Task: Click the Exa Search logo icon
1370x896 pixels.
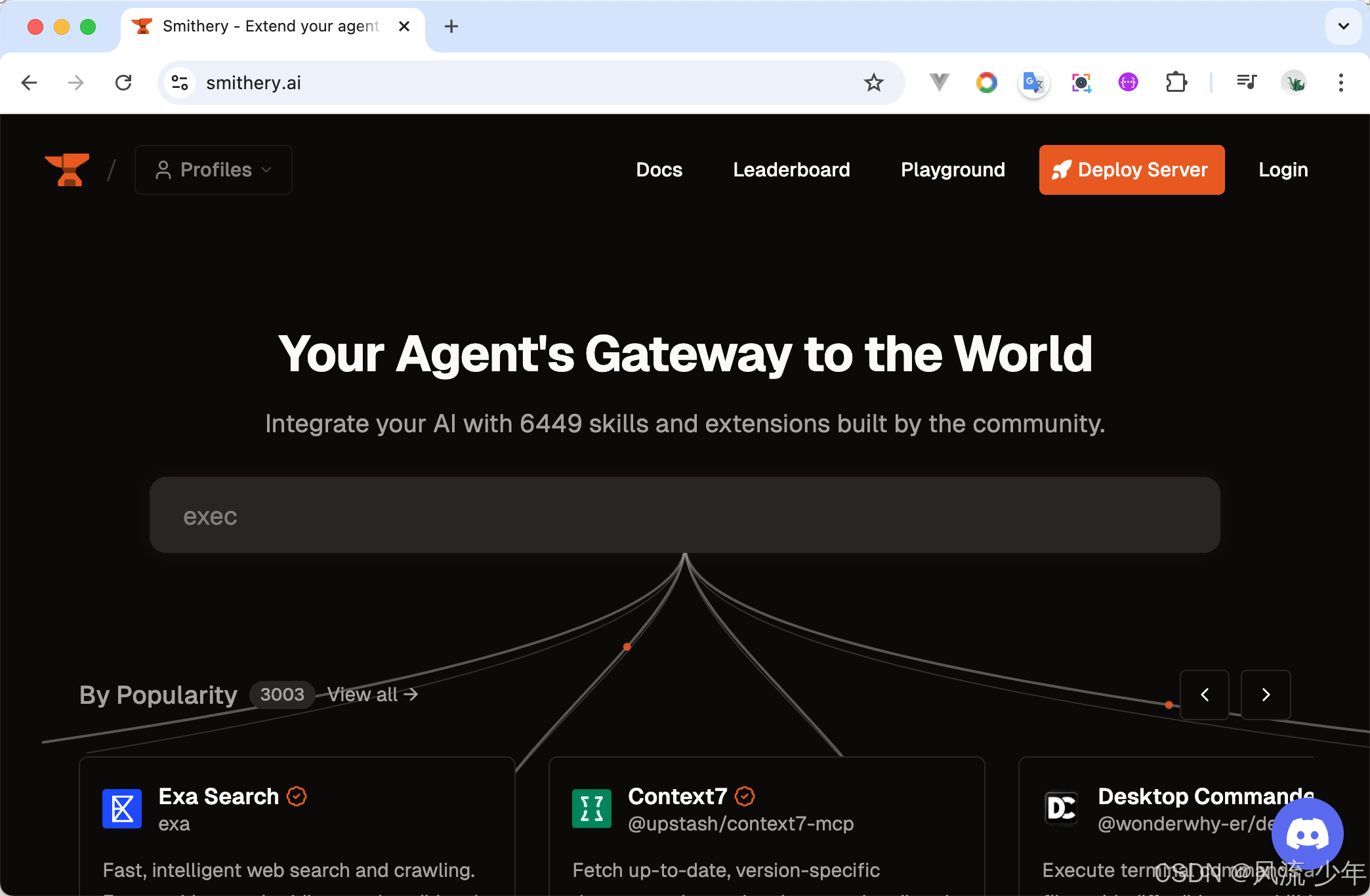Action: point(122,809)
